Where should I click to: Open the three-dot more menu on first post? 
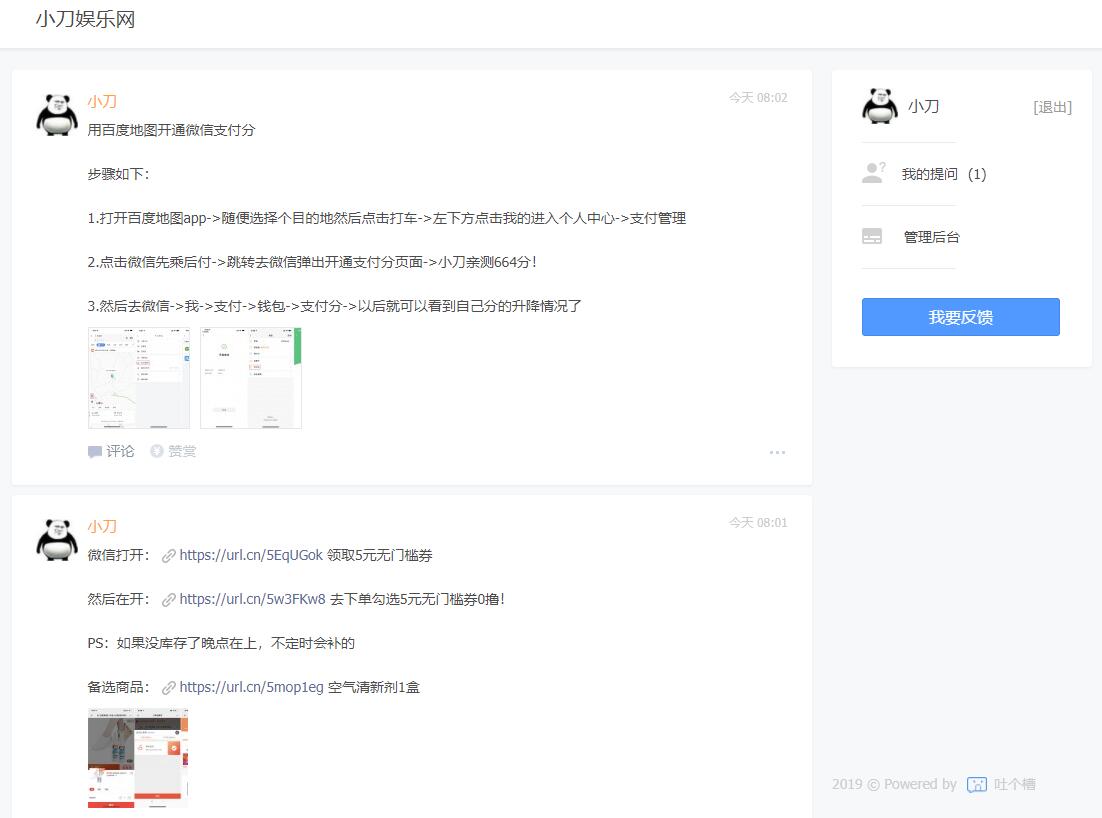click(777, 453)
